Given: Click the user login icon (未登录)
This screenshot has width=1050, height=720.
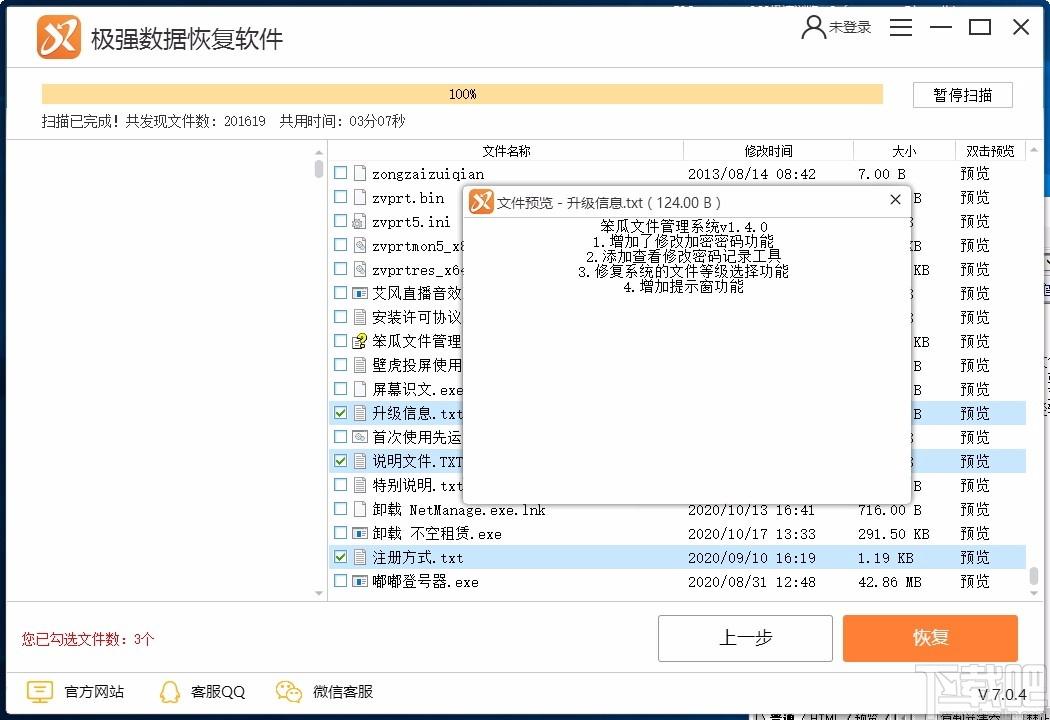Looking at the screenshot, I should pos(814,28).
